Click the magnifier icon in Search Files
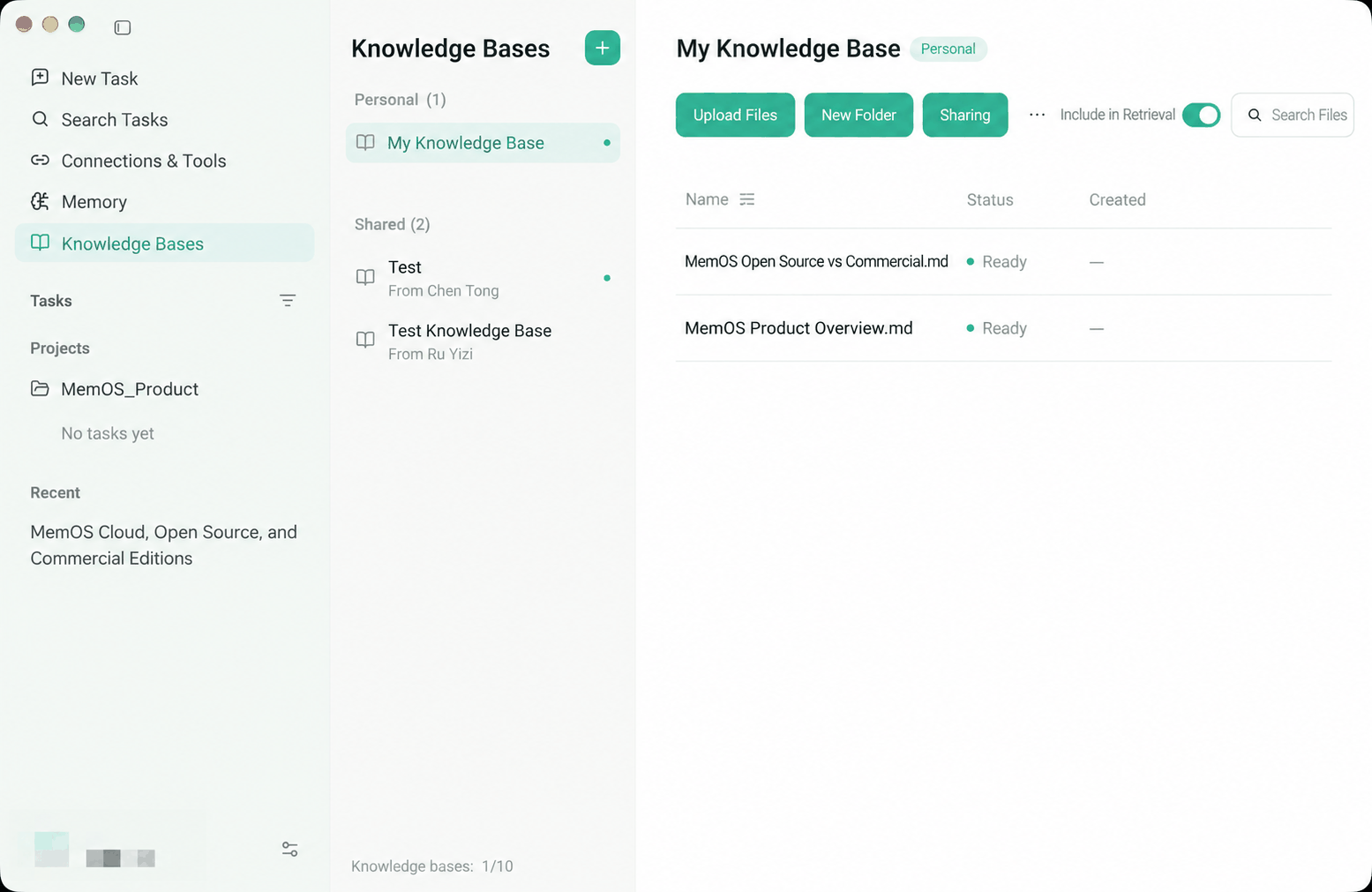Screen dimensions: 1372x892 (x=1255, y=115)
